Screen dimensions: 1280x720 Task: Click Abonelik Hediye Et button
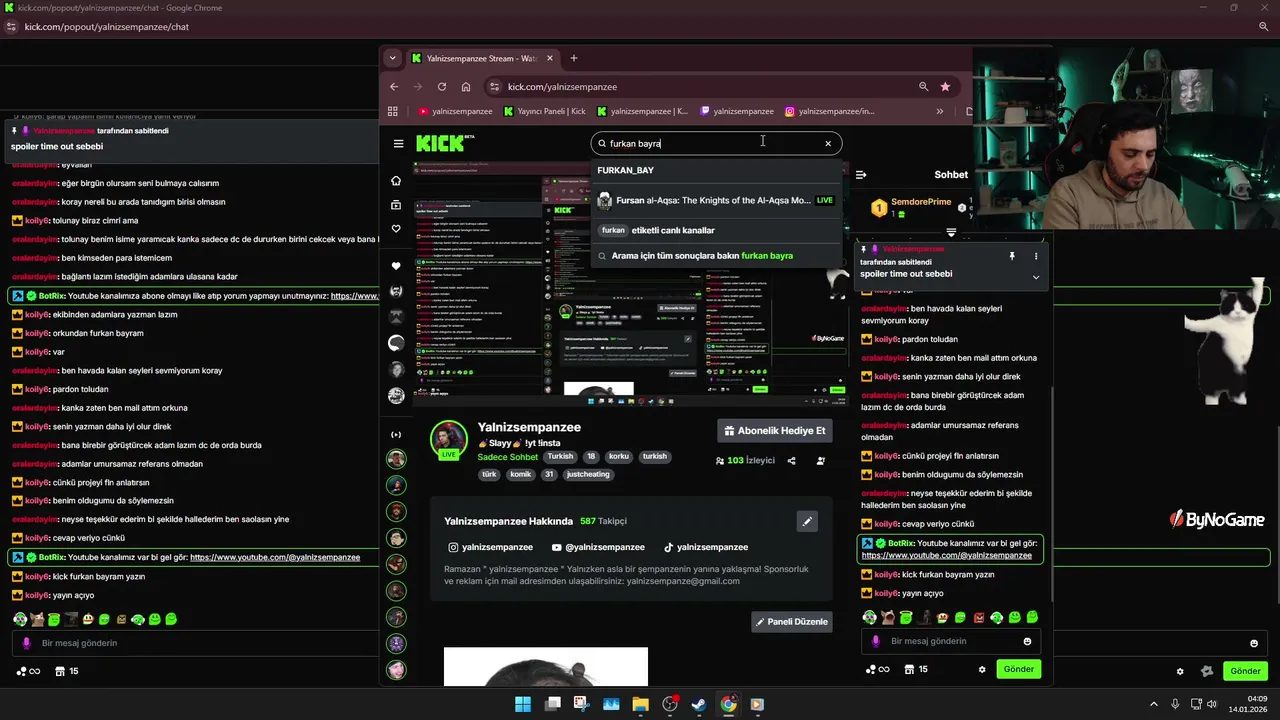pos(774,431)
